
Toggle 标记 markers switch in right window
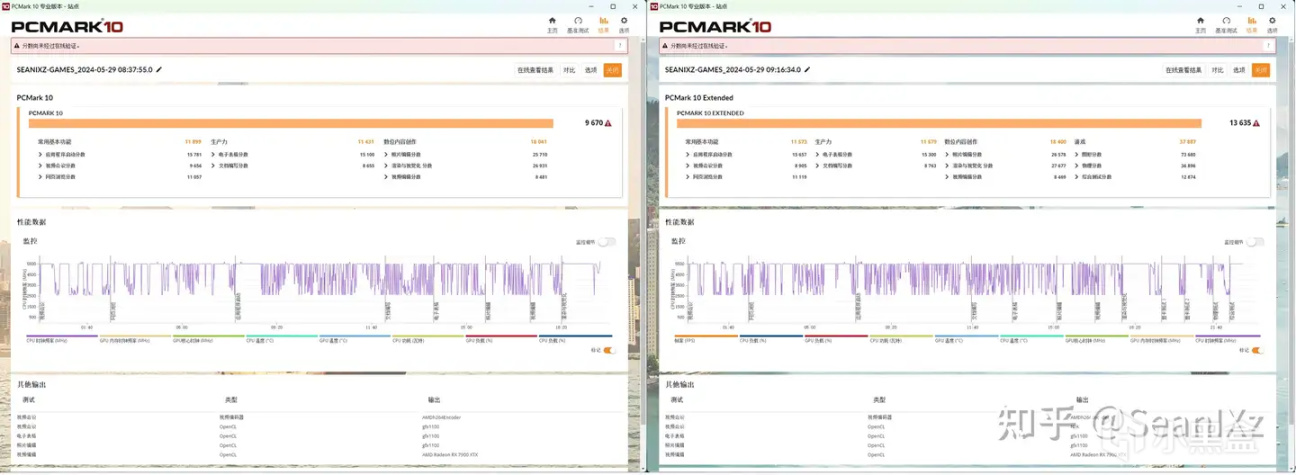(1257, 350)
